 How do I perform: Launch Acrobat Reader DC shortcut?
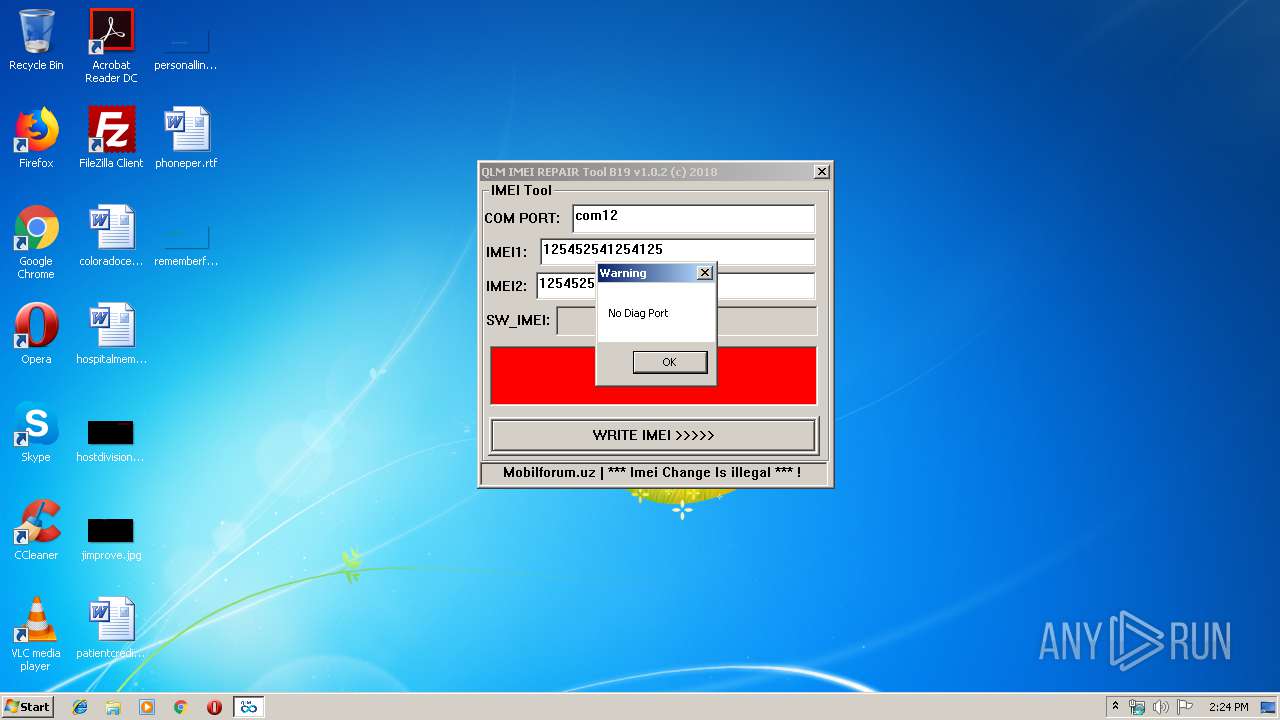(111, 47)
